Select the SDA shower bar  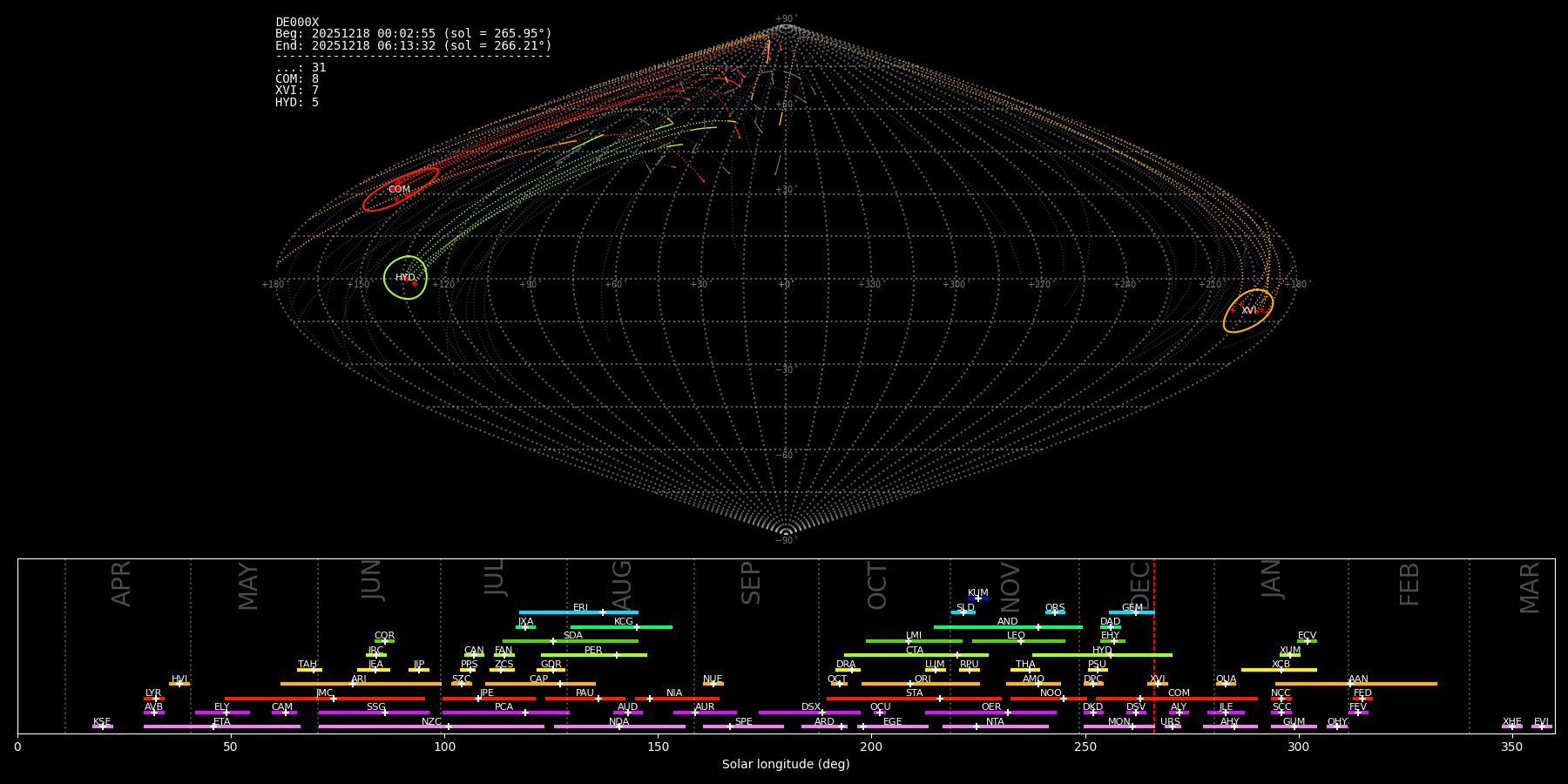pos(571,641)
